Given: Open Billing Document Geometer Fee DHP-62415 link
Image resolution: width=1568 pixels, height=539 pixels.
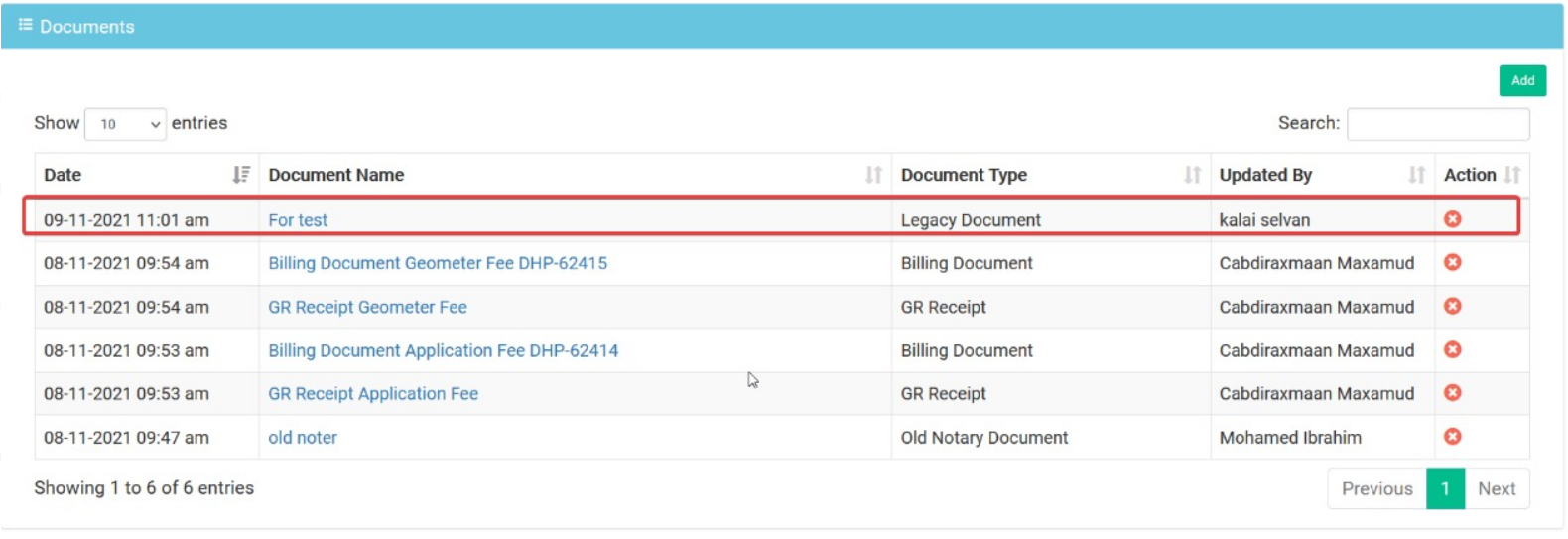Looking at the screenshot, I should (438, 263).
